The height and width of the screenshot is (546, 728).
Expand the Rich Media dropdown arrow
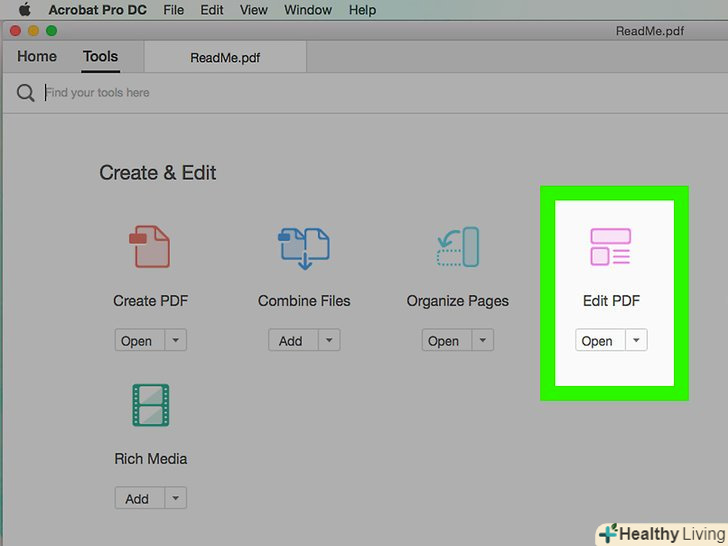tap(176, 498)
